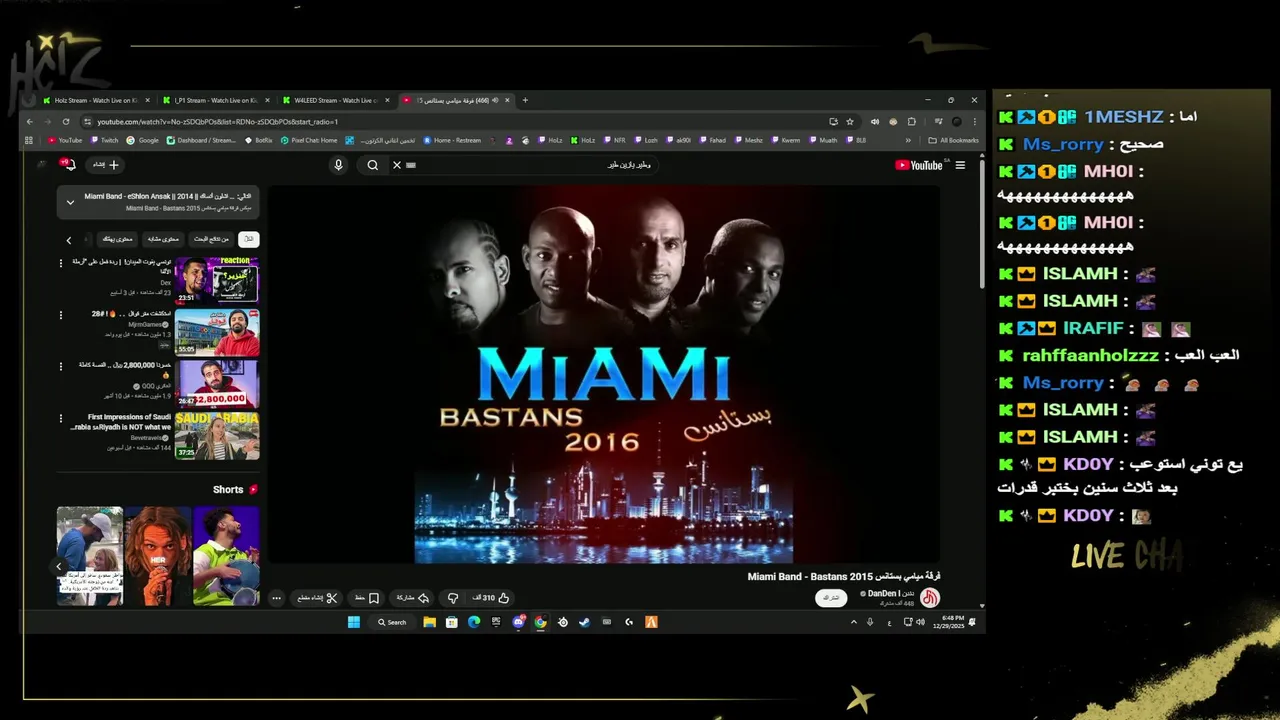Image resolution: width=1280 pixels, height=720 pixels.
Task: Click the YouTube voice search microphone
Action: click(x=338, y=165)
